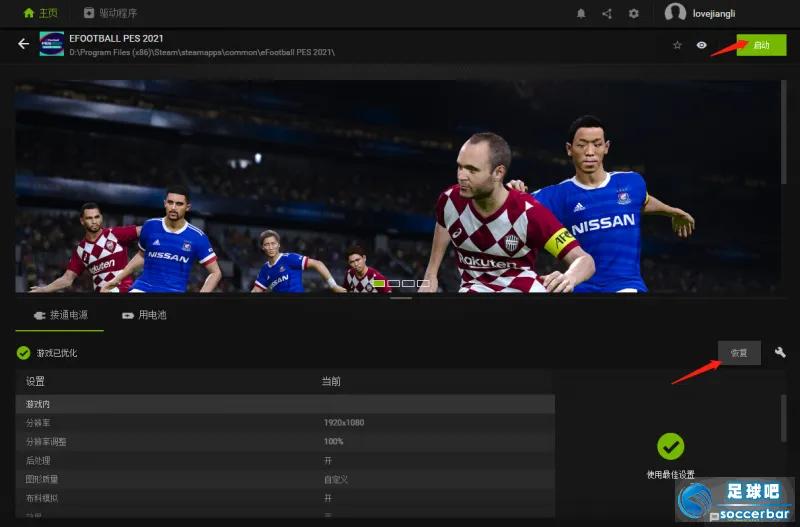Select the 后处理 setting row
This screenshot has width=800, height=527.
pos(285,461)
